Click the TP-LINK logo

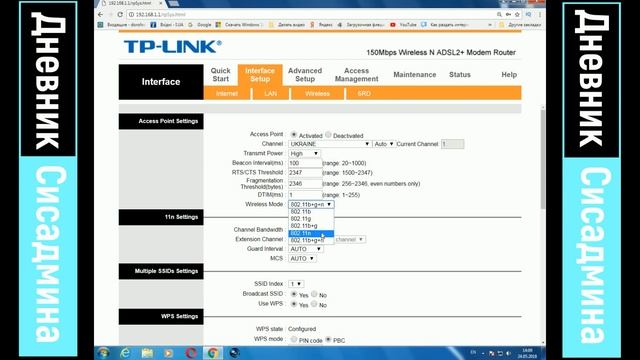[x=173, y=47]
